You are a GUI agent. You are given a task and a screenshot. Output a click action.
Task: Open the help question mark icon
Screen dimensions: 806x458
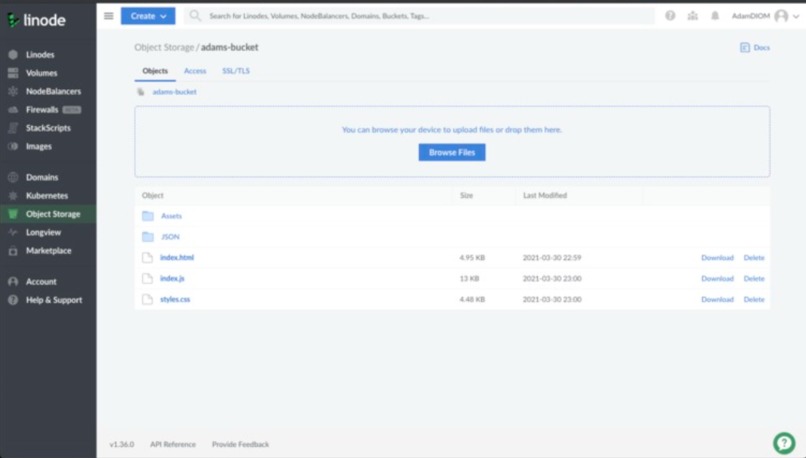point(670,16)
